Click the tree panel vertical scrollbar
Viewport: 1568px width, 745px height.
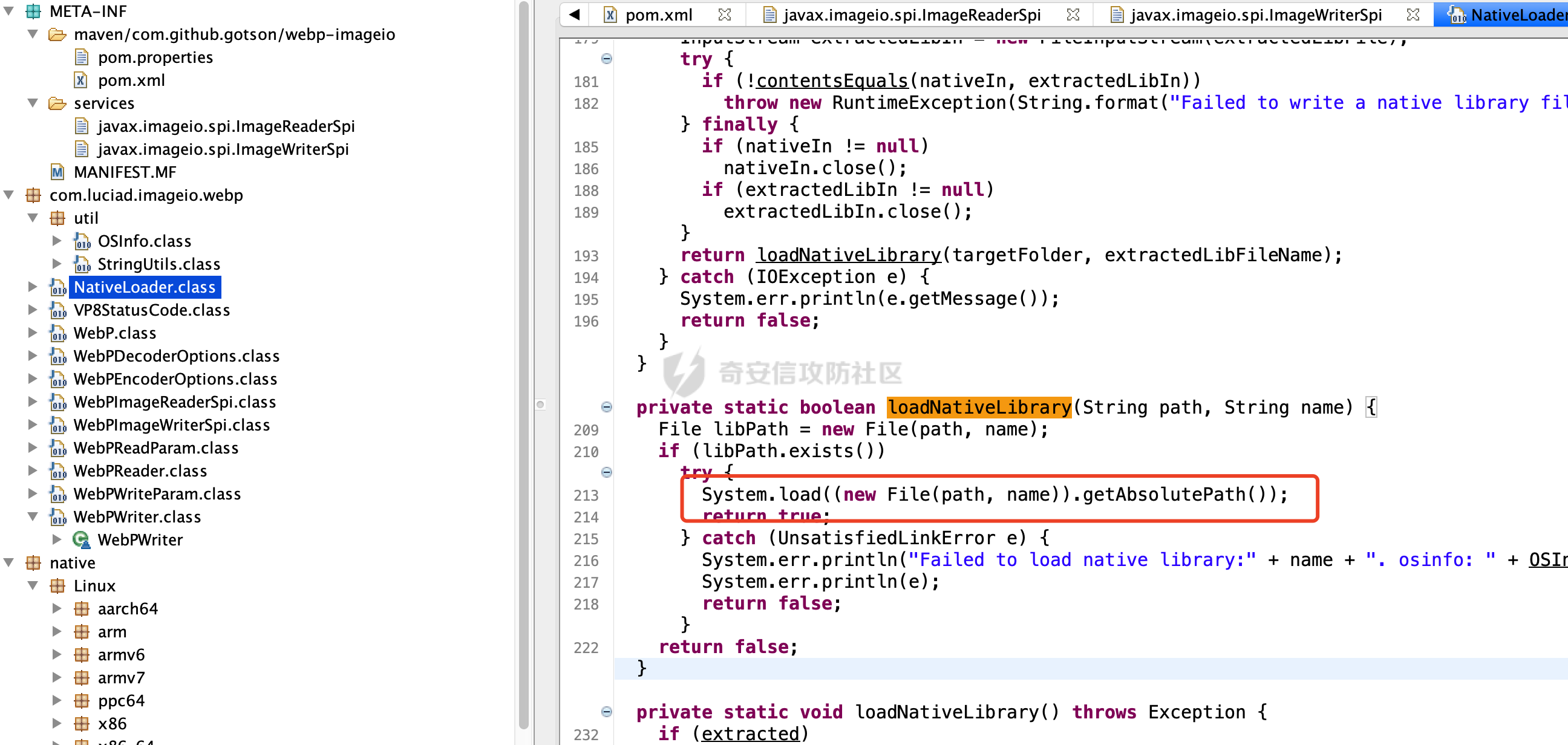(x=524, y=365)
